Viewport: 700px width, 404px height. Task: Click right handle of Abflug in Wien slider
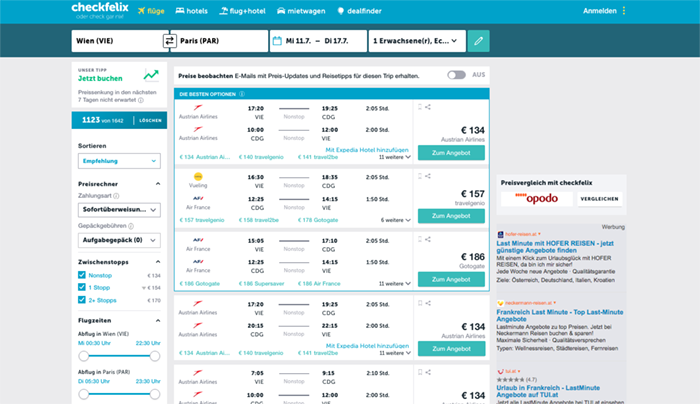tap(155, 356)
